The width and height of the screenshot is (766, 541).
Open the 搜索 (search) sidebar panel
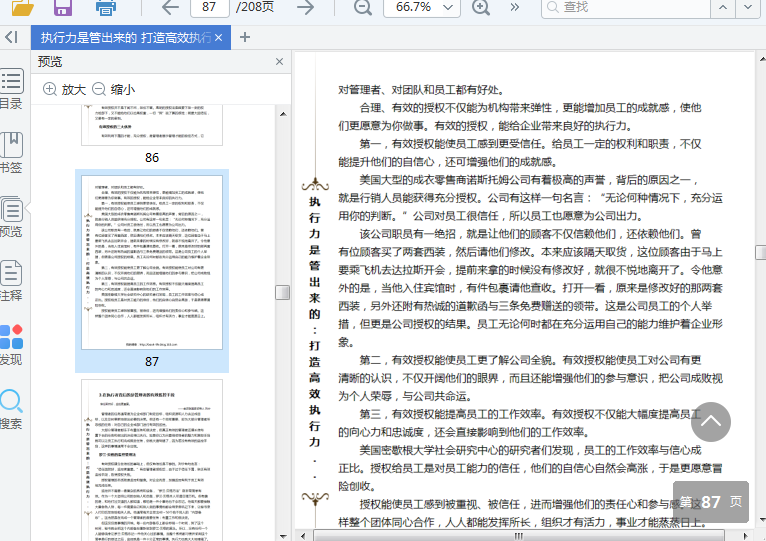tap(11, 408)
